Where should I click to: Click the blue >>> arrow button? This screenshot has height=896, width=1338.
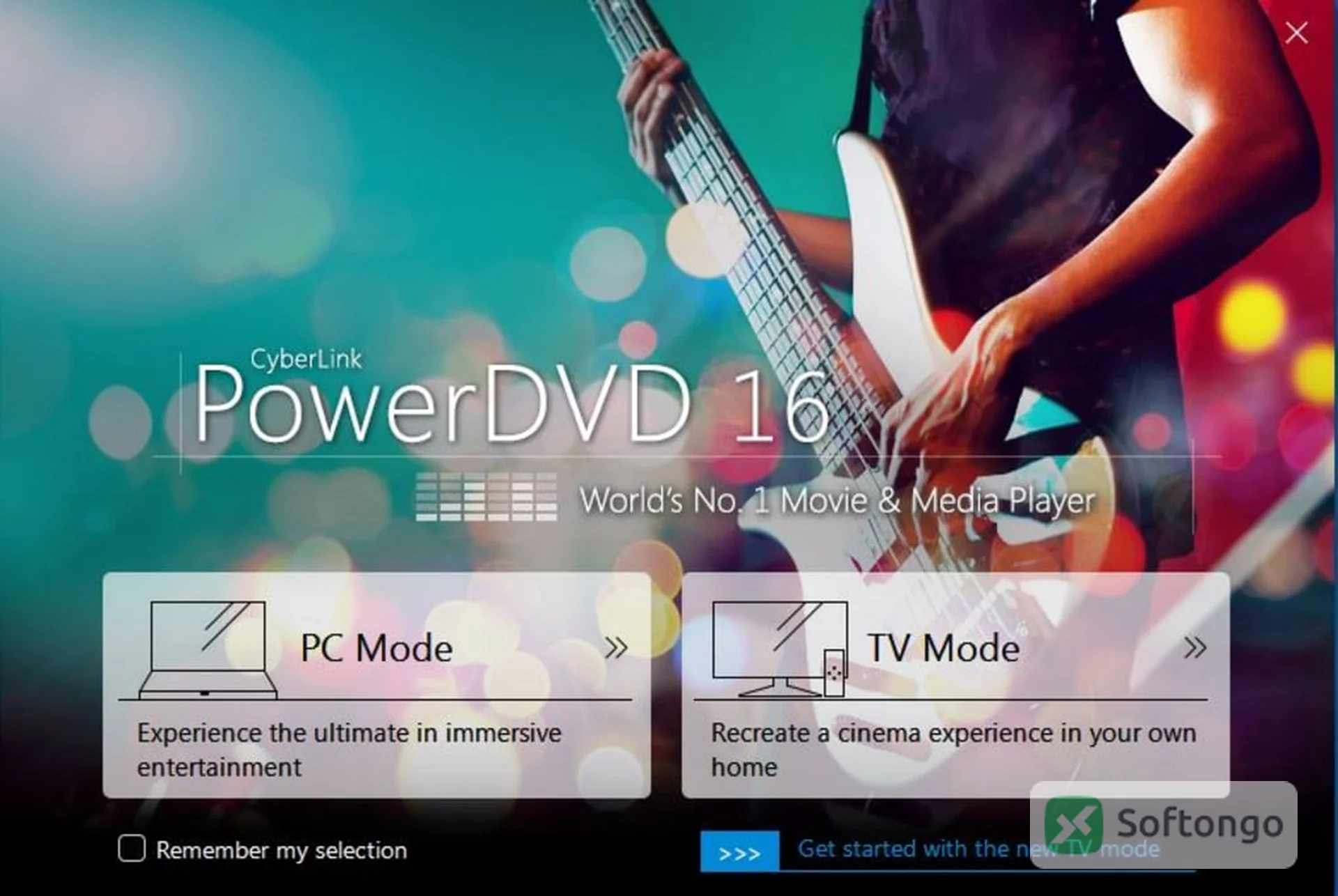point(739,851)
